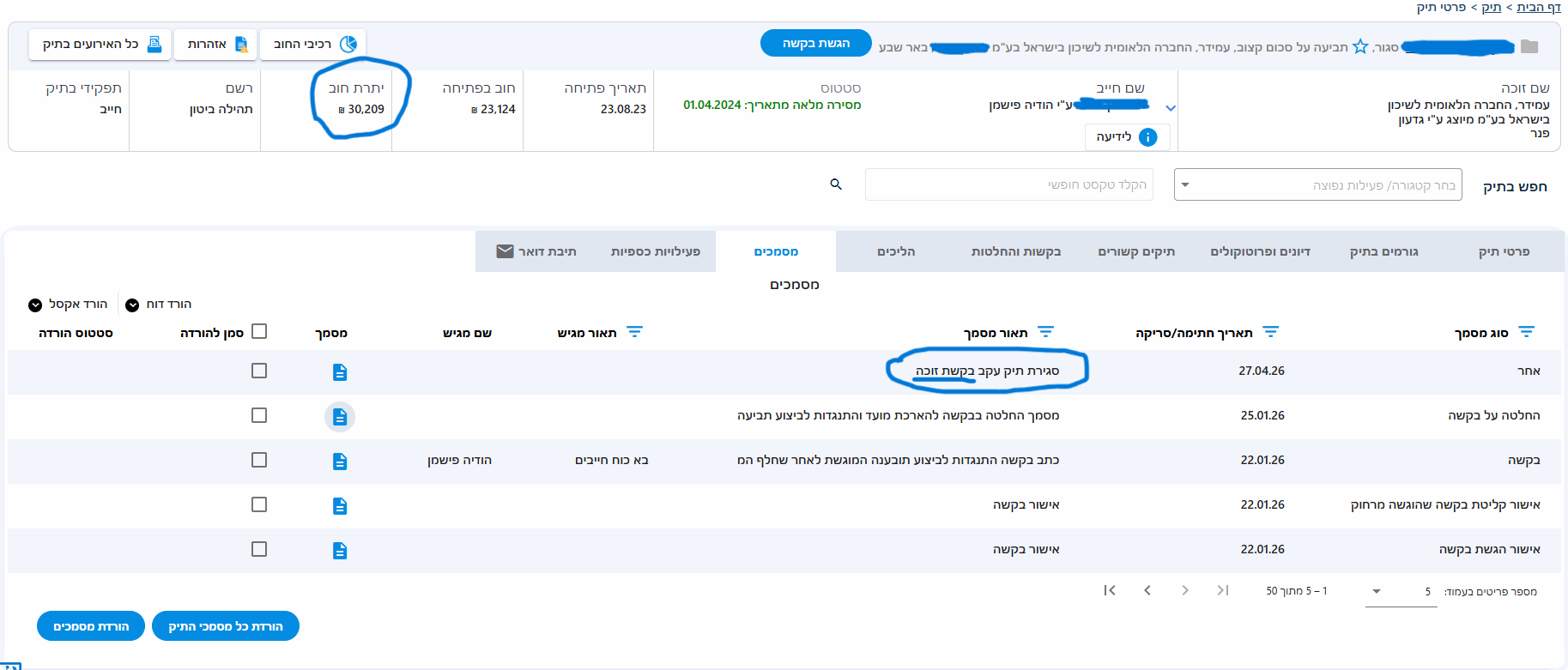1568x670 pixels.
Task: Check the download box for מסמך החלטה row
Action: point(259,415)
